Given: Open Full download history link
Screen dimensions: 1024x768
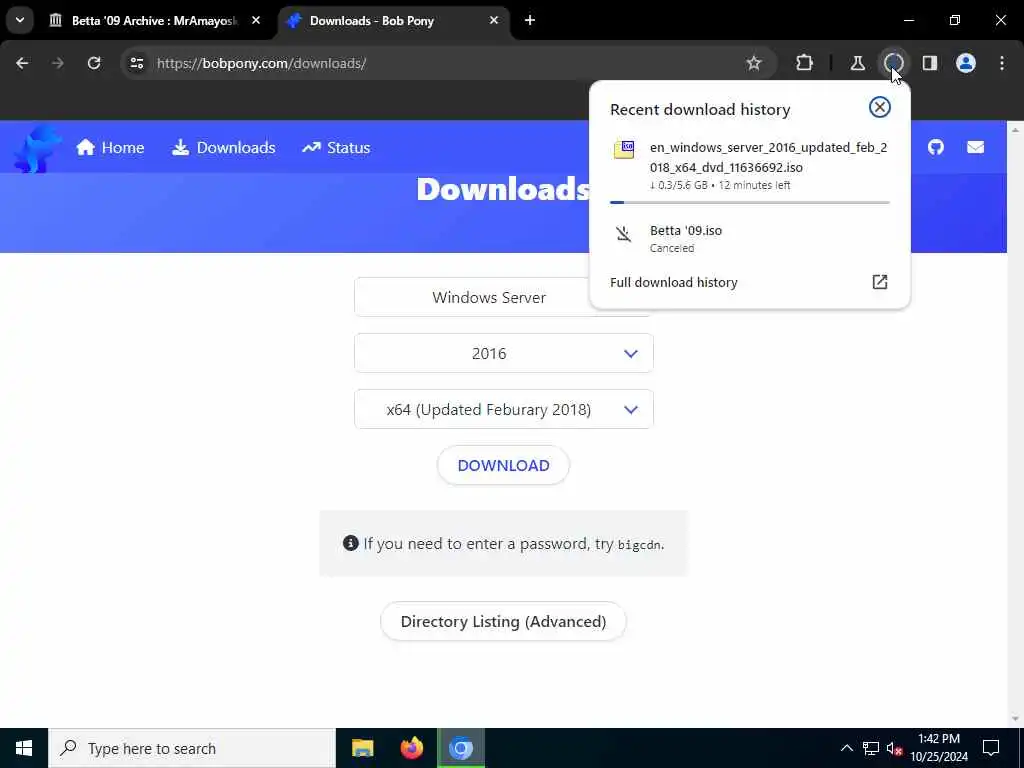Looking at the screenshot, I should [673, 282].
